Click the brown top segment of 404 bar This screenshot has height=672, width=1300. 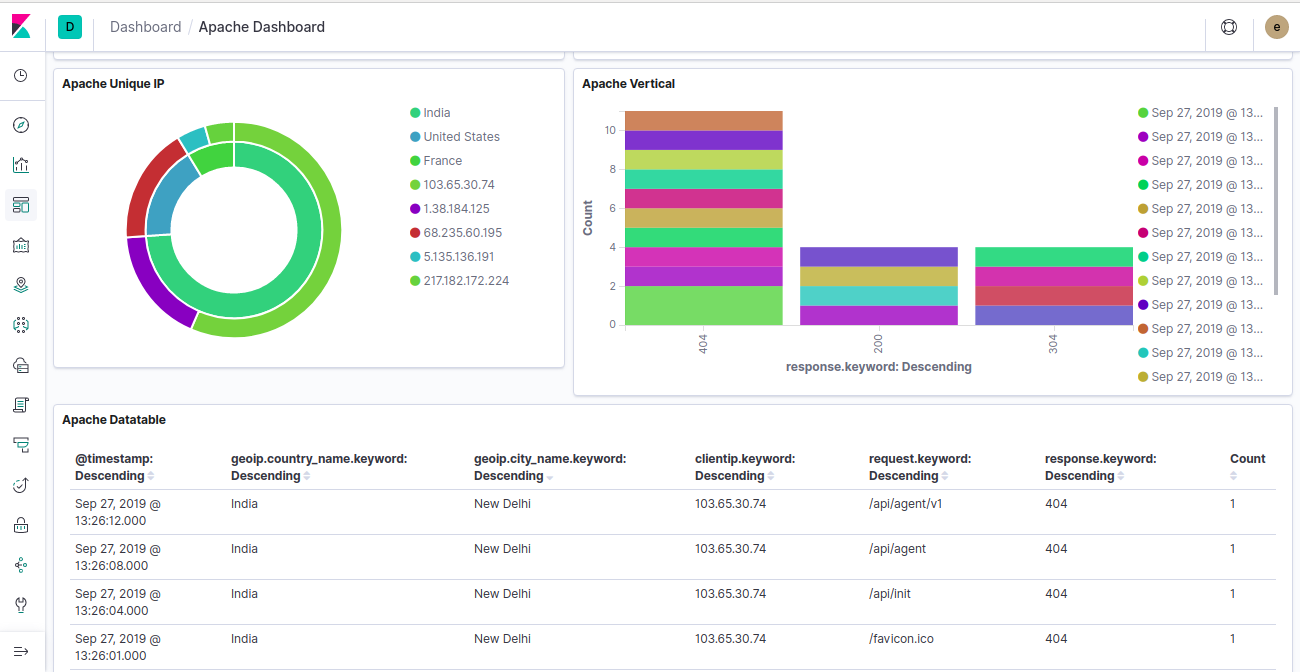[703, 120]
